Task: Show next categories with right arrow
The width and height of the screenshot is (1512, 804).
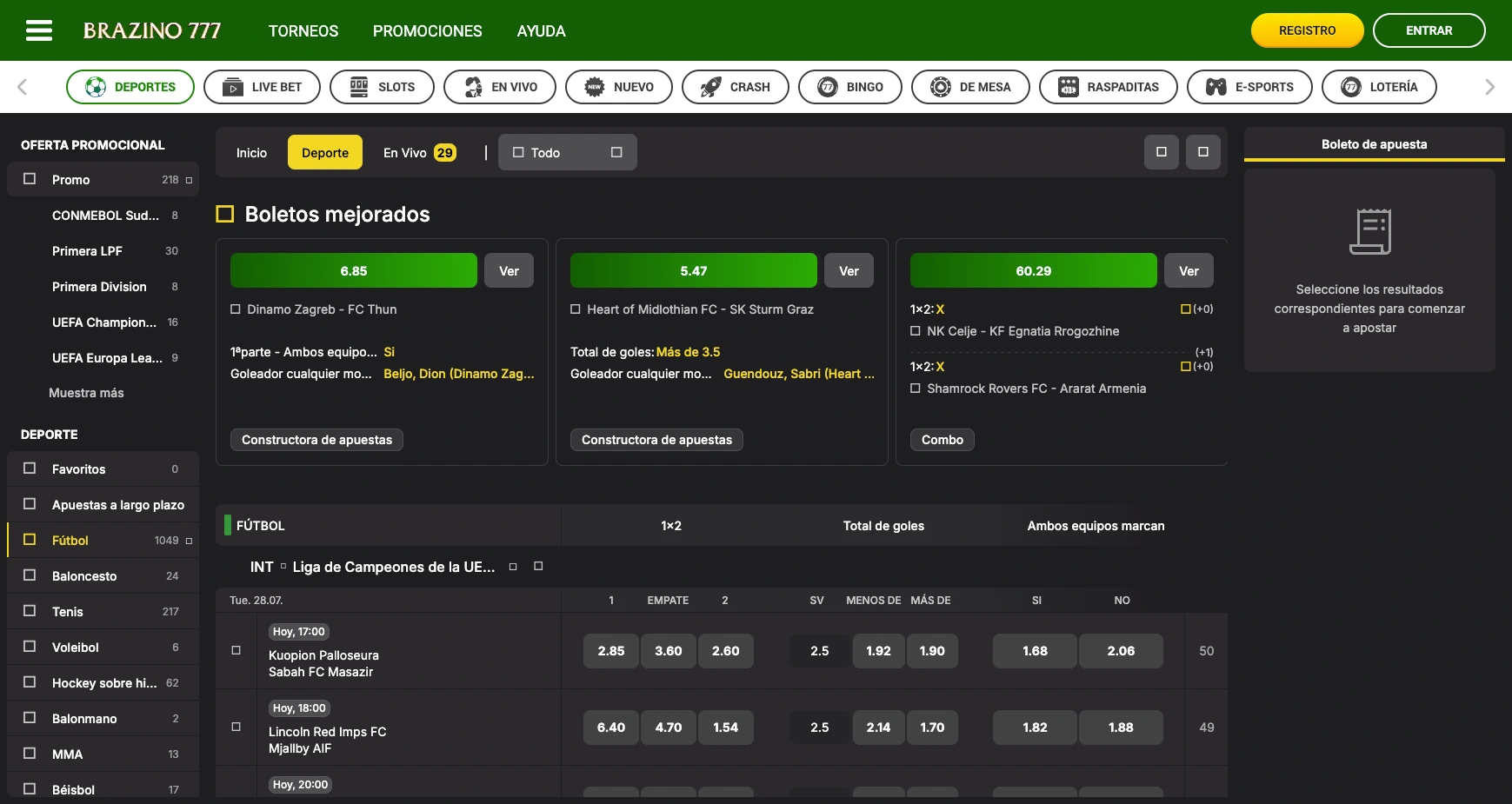Action: point(1489,87)
